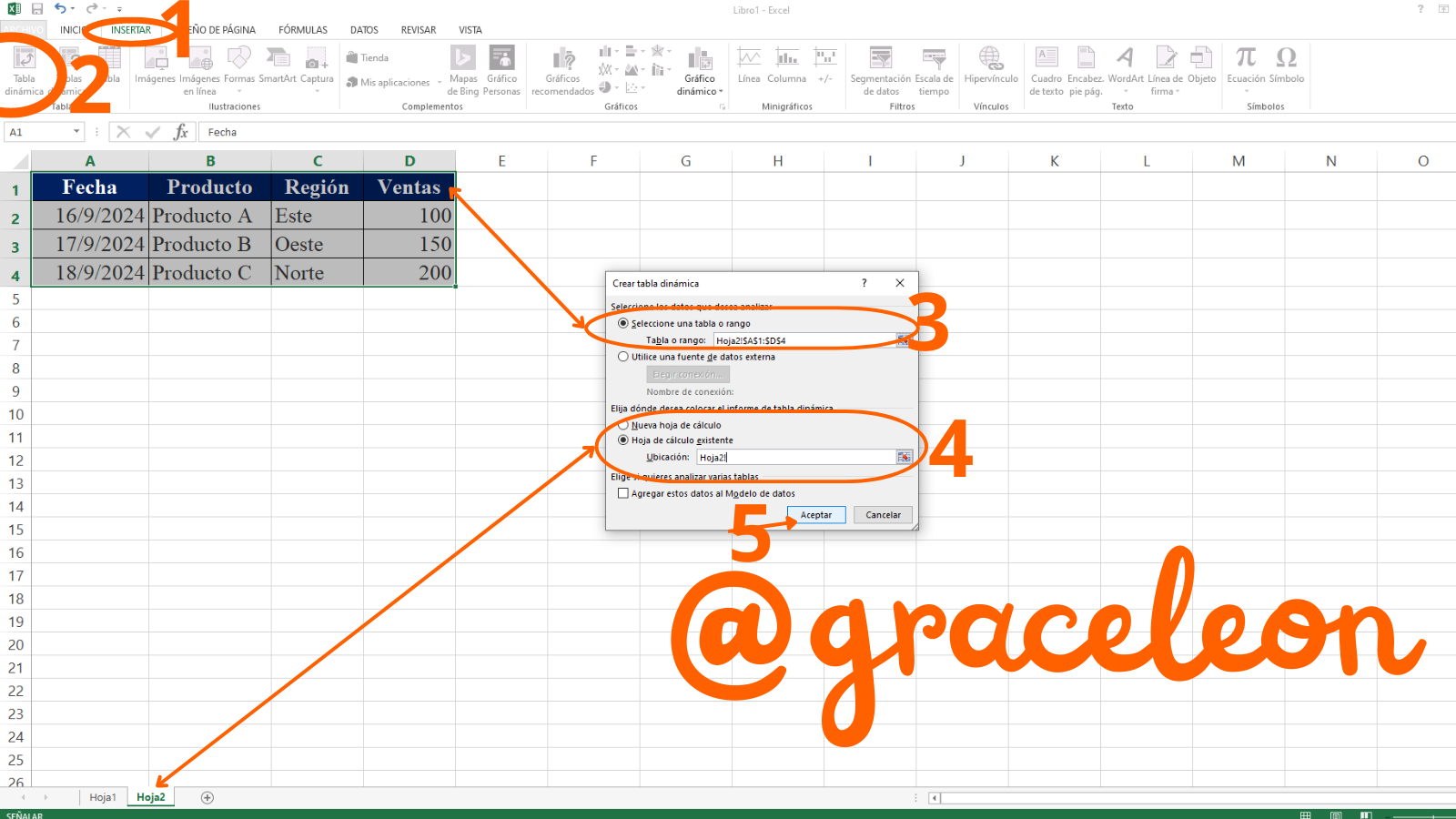Image resolution: width=1456 pixels, height=819 pixels.
Task: Click range selector icon beside Ubicación field
Action: pos(904,457)
